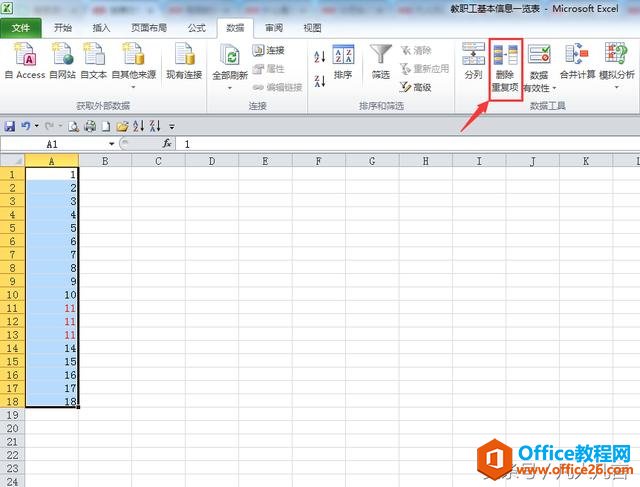Image resolution: width=640 pixels, height=487 pixels.
Task: Open the Undo history dropdown arrow
Action: click(36, 126)
